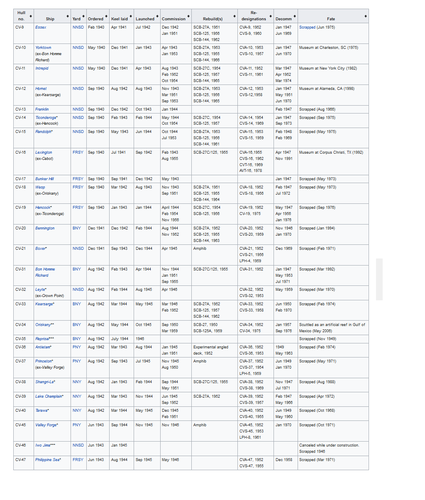Follow the Philippine Sea ship link
The width and height of the screenshot is (425, 500).
point(48,460)
